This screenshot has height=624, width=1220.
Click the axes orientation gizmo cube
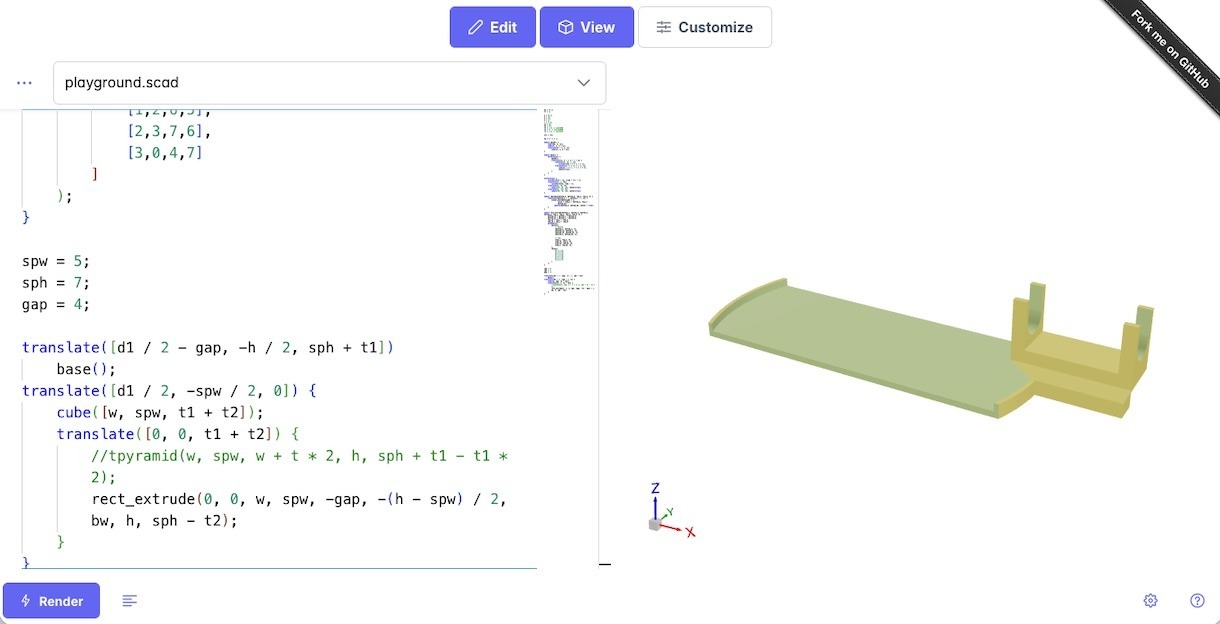pyautogui.click(x=654, y=524)
